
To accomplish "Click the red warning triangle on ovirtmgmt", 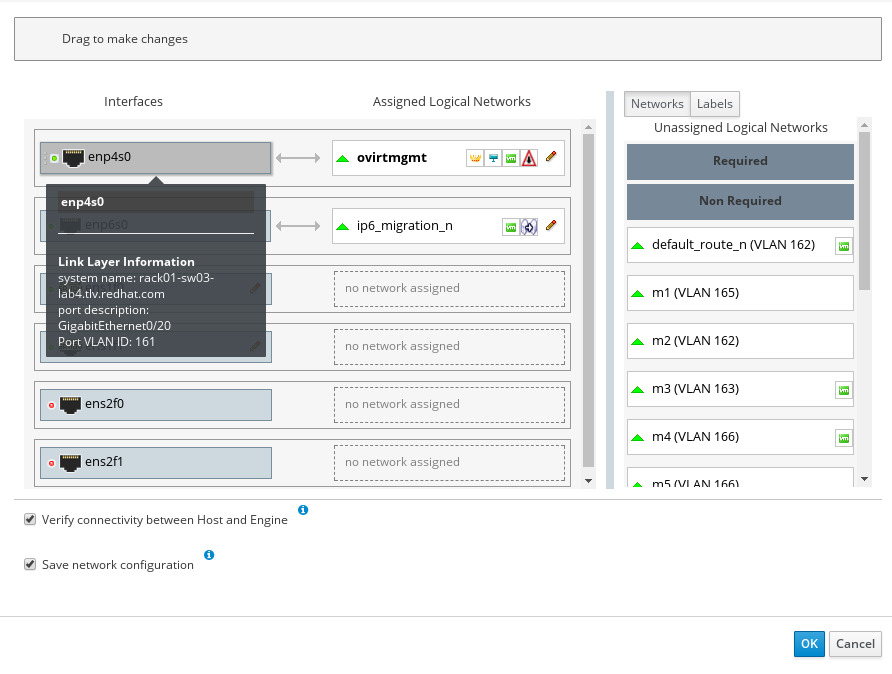I will pyautogui.click(x=529, y=158).
